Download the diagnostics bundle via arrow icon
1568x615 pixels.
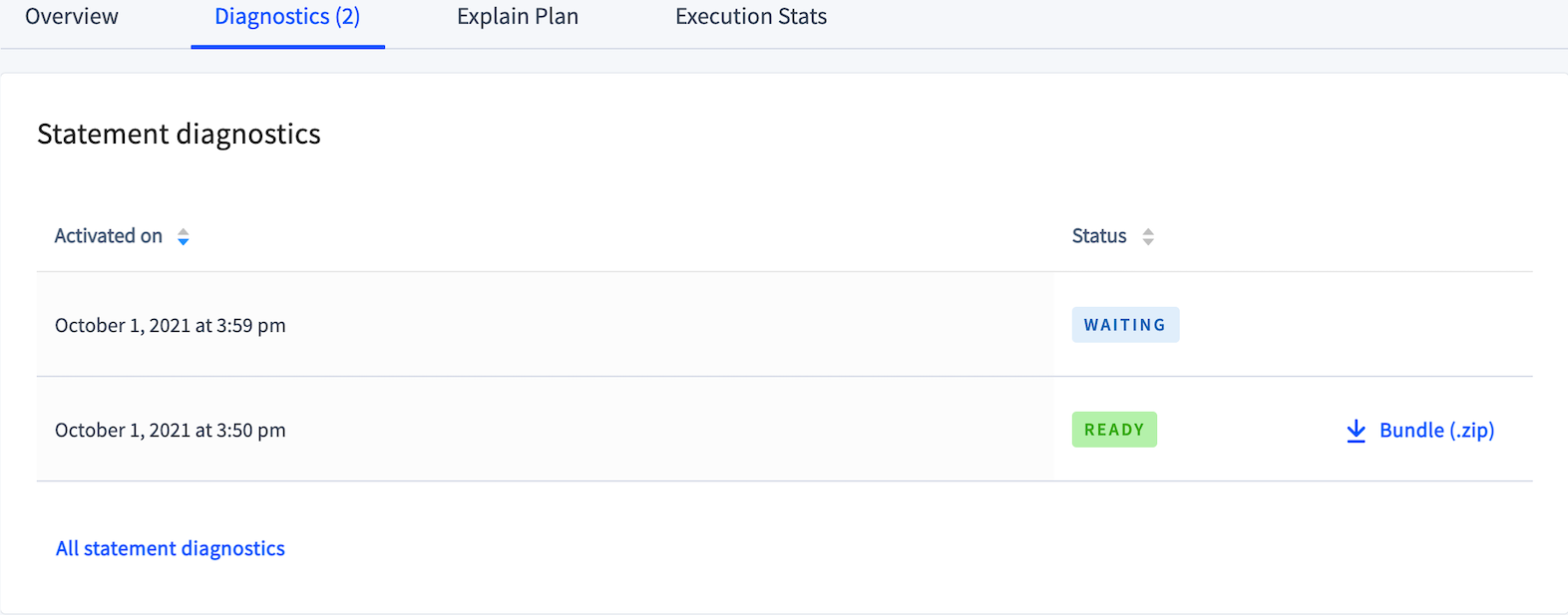pos(1356,431)
